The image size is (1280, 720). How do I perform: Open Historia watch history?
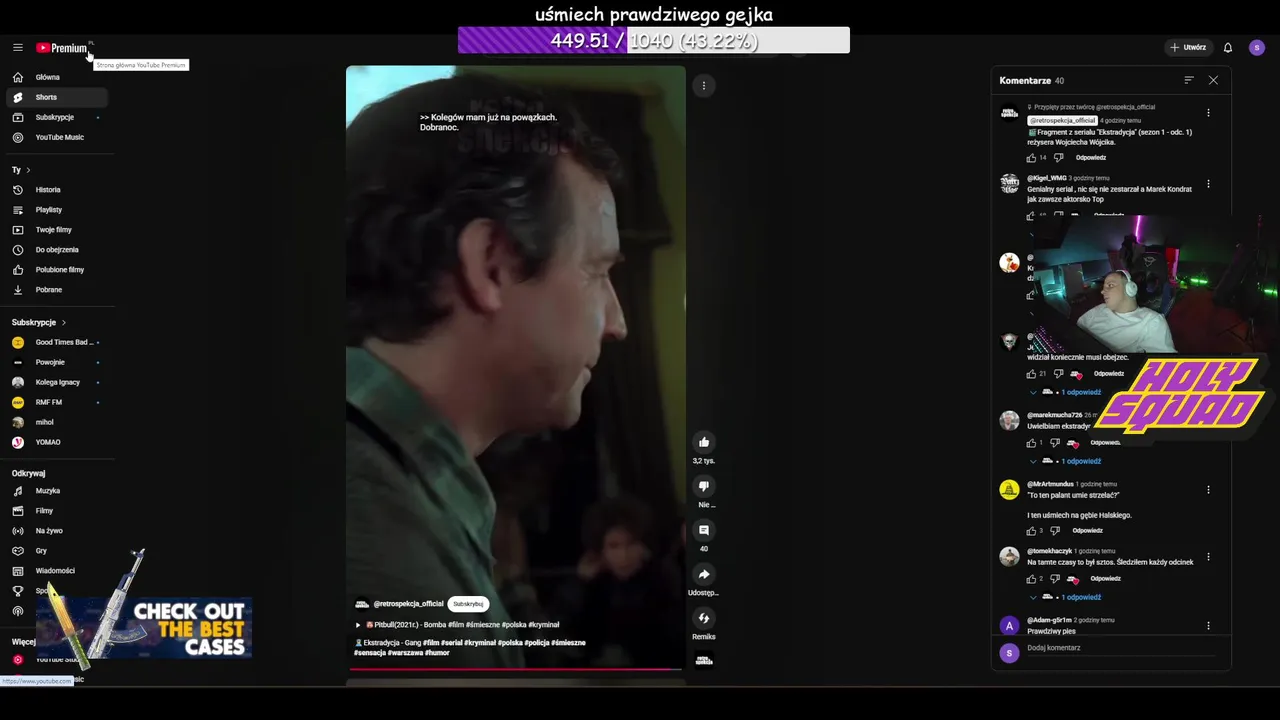(x=57, y=190)
